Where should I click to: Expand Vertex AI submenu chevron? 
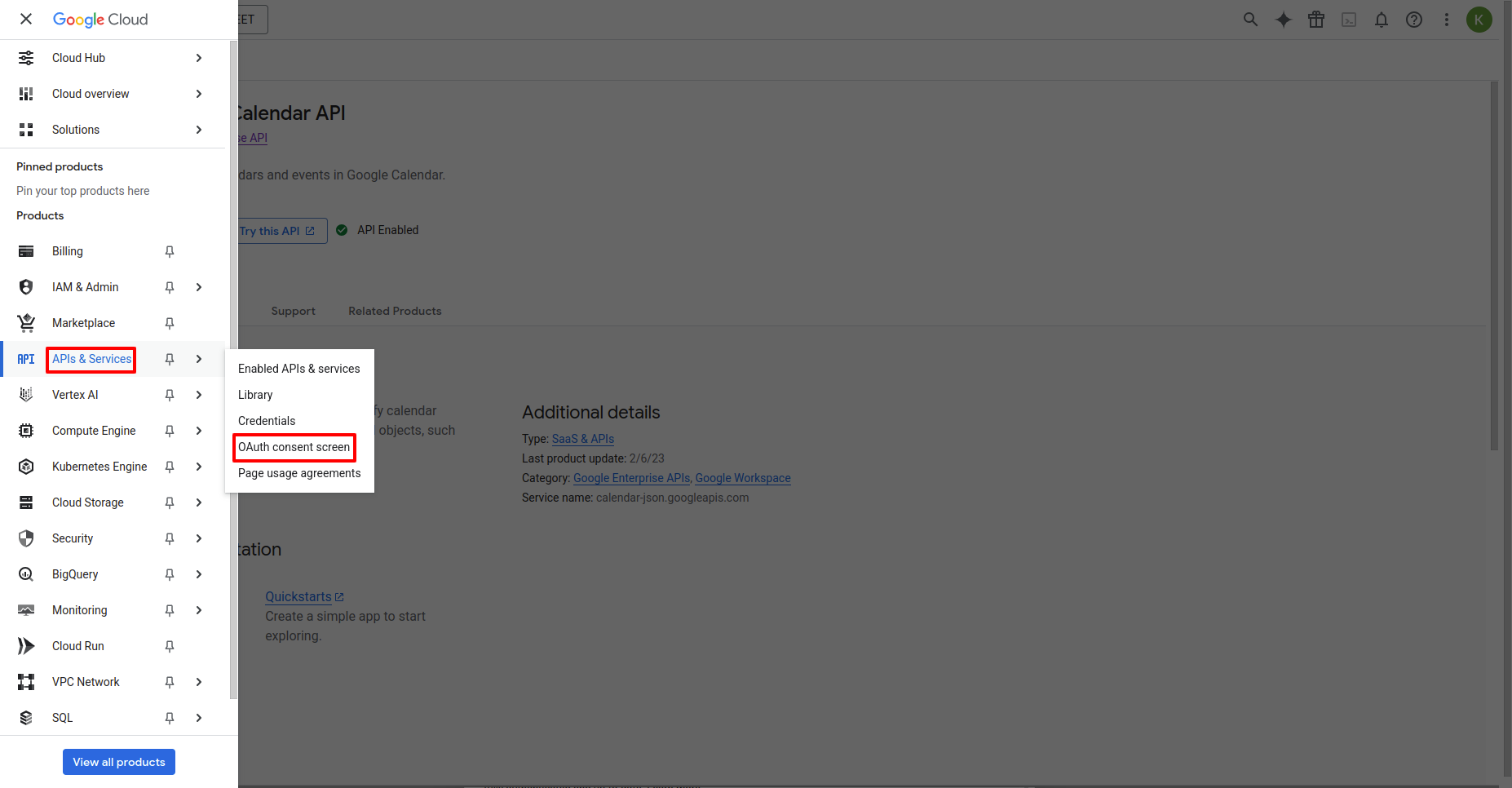click(199, 395)
